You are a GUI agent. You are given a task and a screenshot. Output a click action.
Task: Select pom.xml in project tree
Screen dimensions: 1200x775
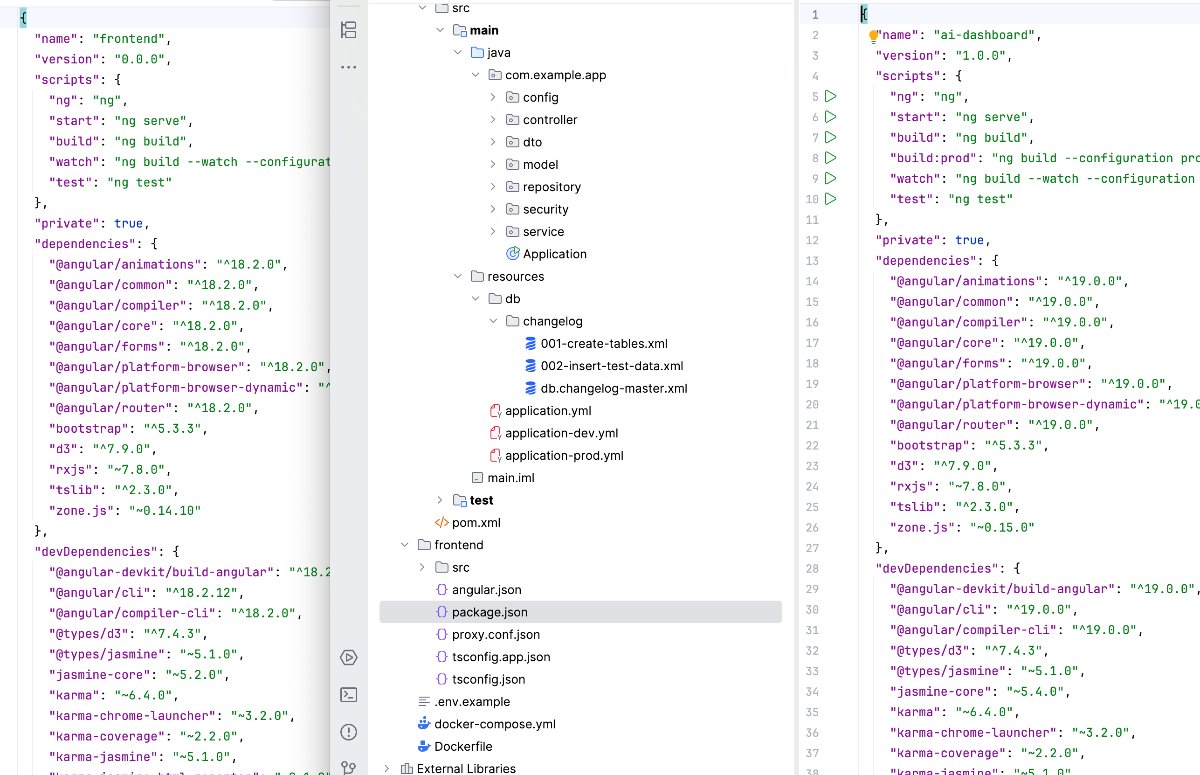click(x=475, y=522)
